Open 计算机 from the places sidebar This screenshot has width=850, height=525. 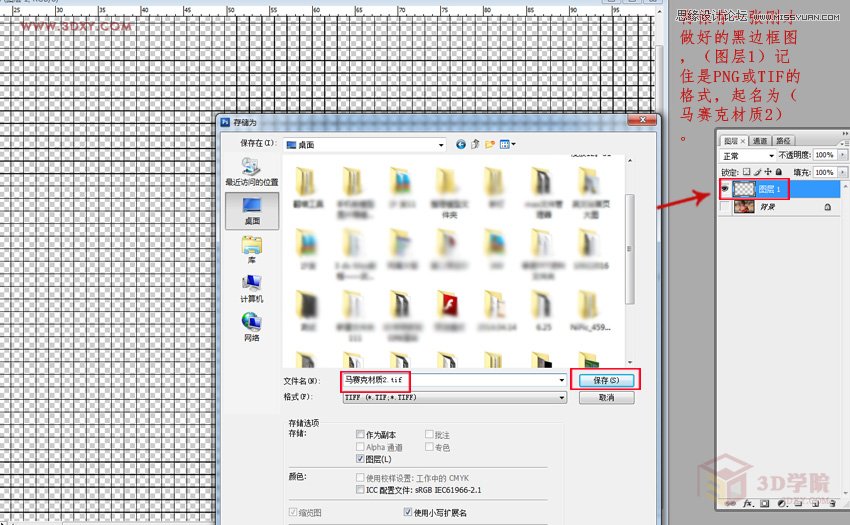coord(252,289)
